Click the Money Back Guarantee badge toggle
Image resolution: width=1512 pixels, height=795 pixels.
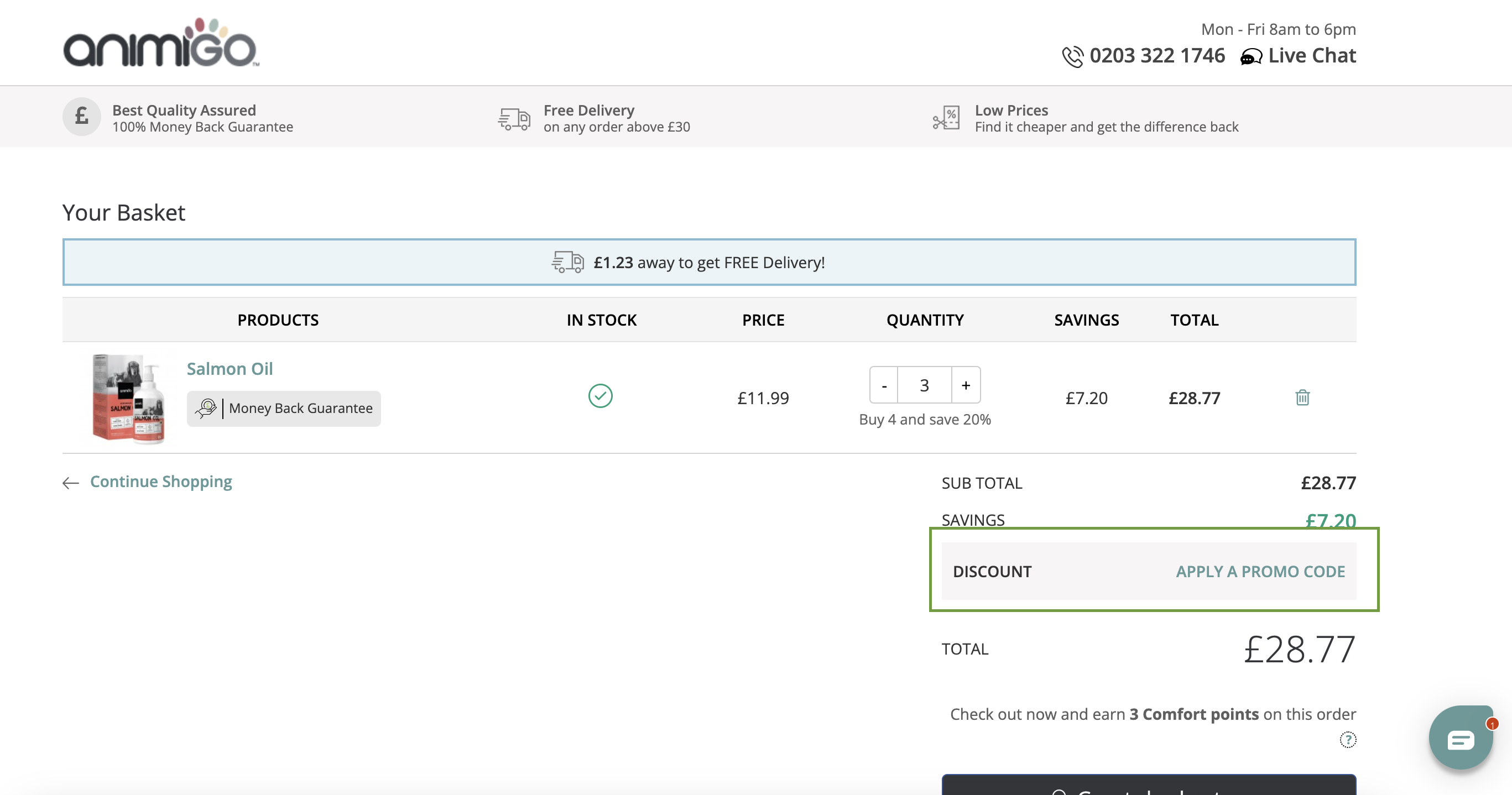click(284, 408)
